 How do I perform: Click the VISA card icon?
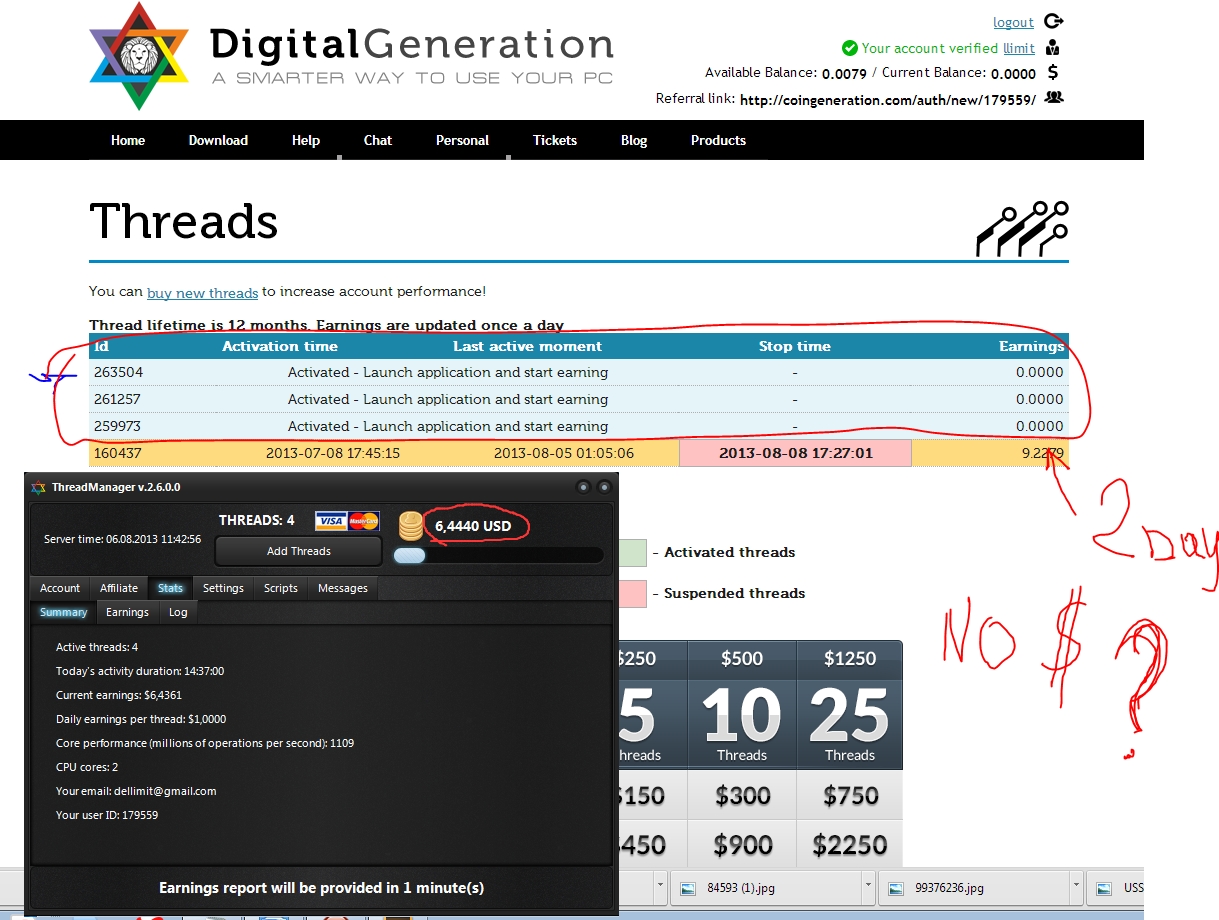coord(331,521)
